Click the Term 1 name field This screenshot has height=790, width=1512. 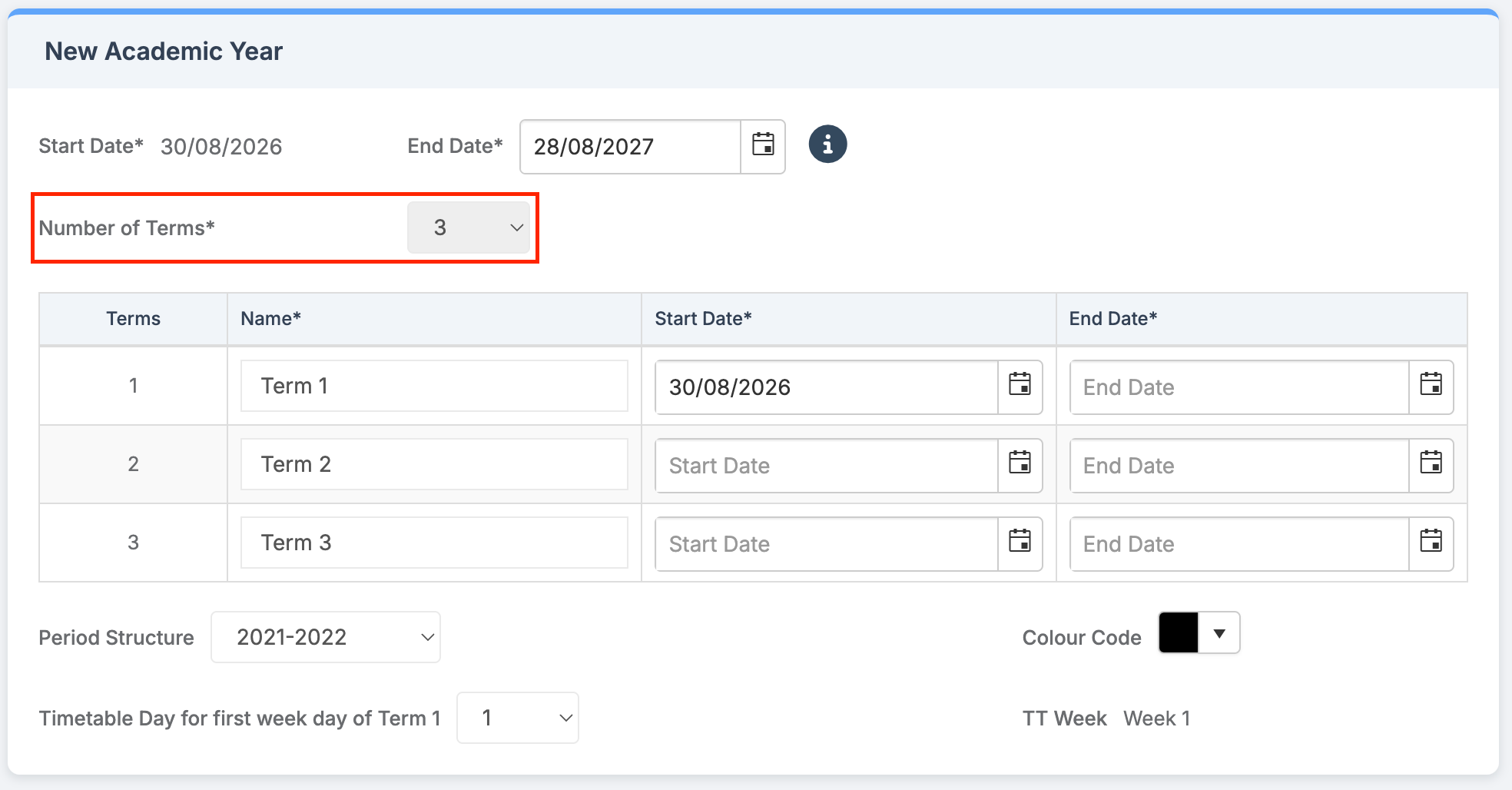click(434, 386)
